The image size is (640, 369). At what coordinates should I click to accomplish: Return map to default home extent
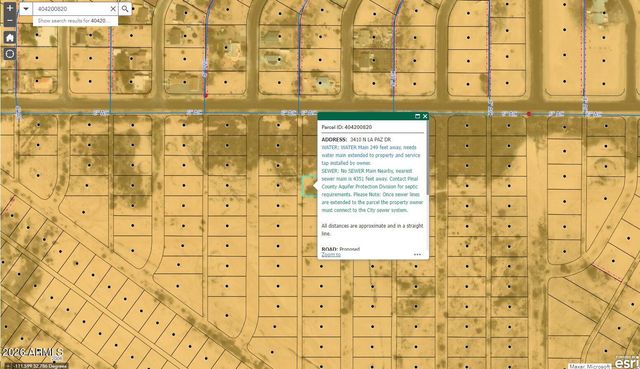coord(10,38)
